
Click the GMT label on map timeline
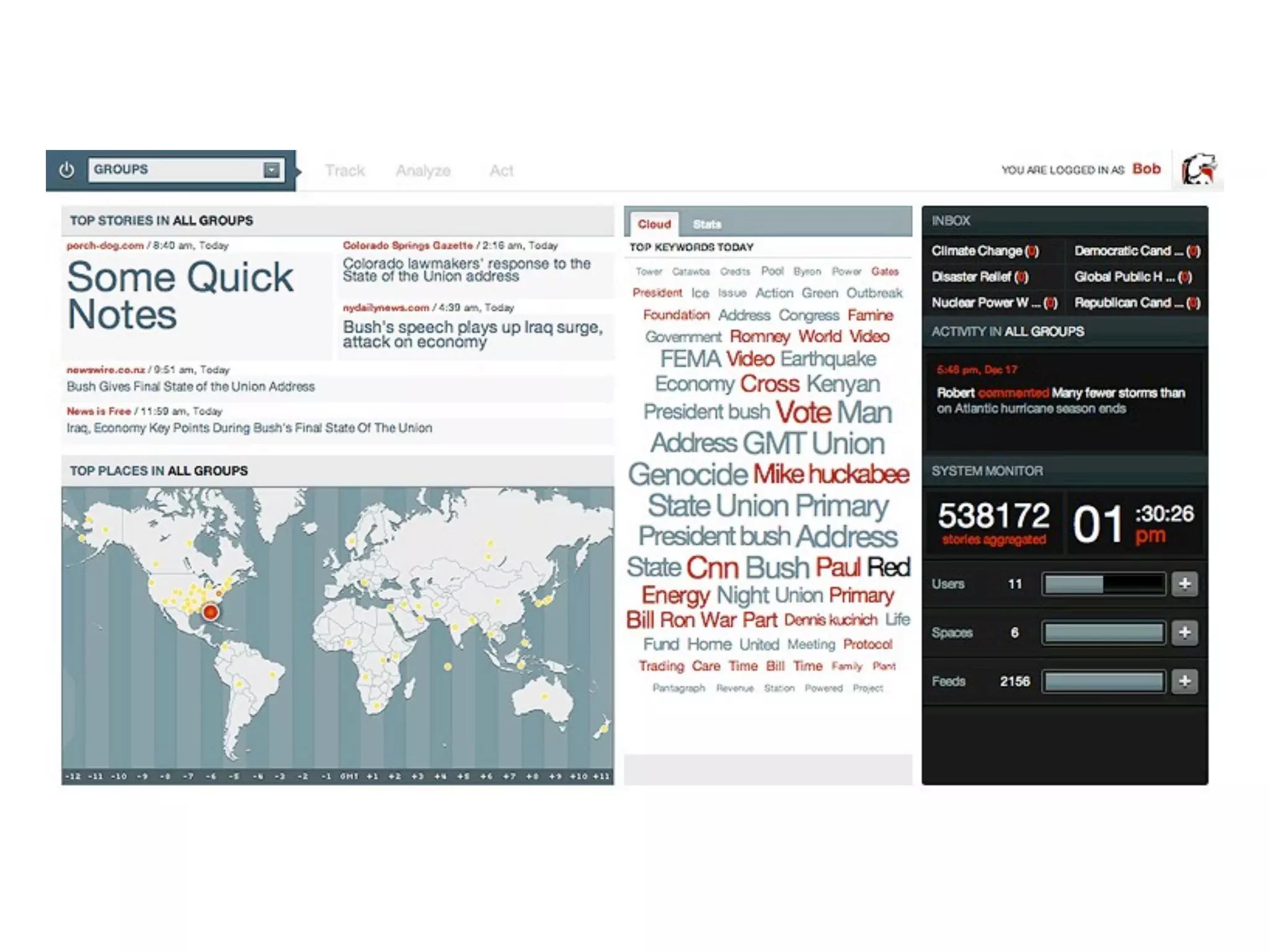pyautogui.click(x=349, y=777)
